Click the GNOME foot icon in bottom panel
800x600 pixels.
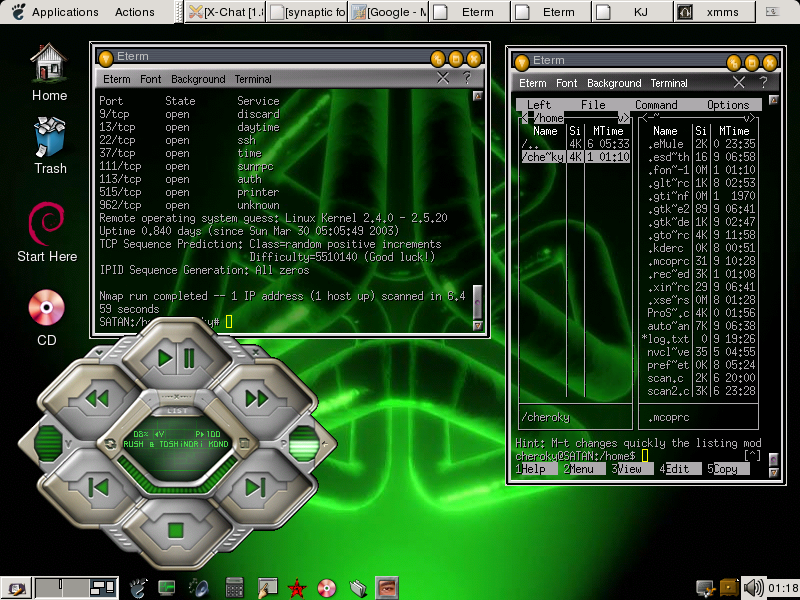pyautogui.click(x=137, y=588)
